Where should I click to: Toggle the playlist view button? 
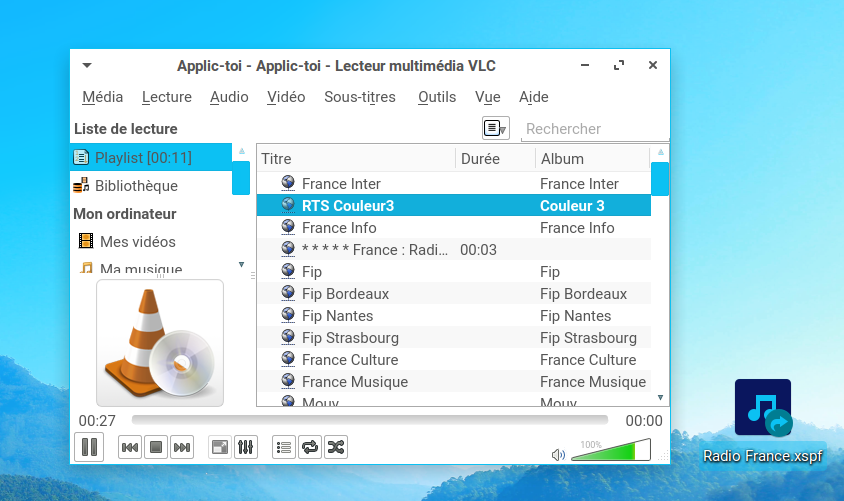[284, 447]
